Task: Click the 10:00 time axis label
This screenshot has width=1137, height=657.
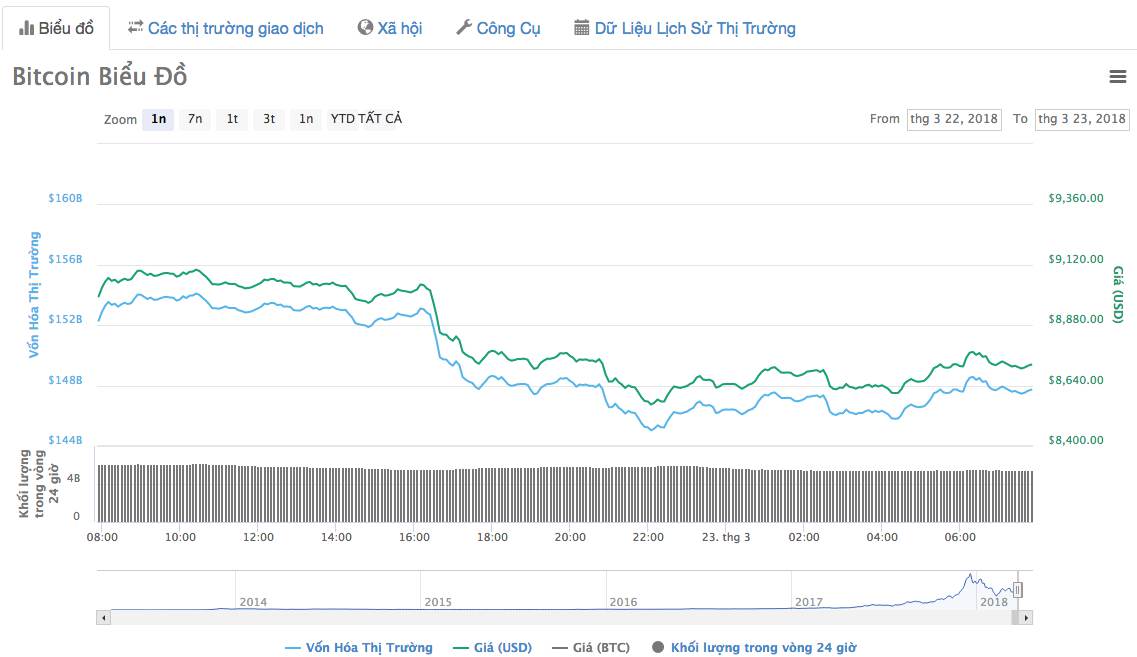Action: pyautogui.click(x=181, y=537)
